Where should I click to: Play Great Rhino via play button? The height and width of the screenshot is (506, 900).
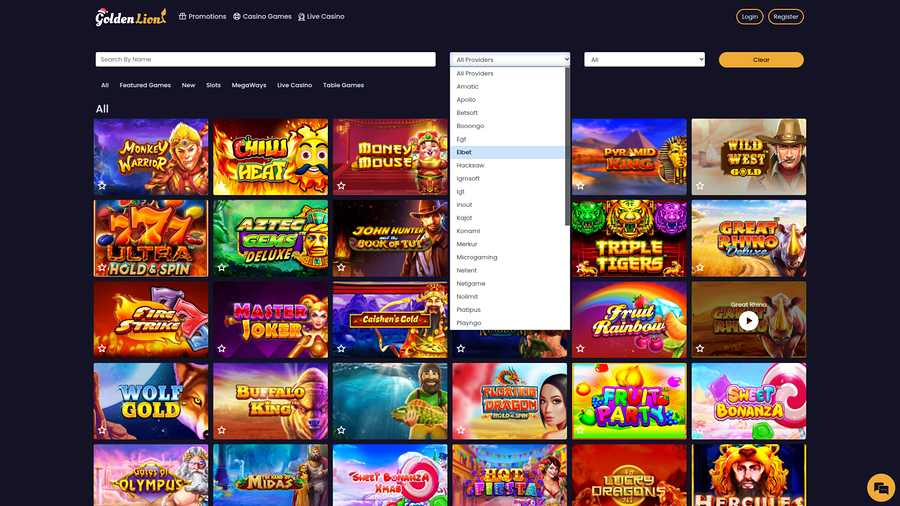click(748, 321)
